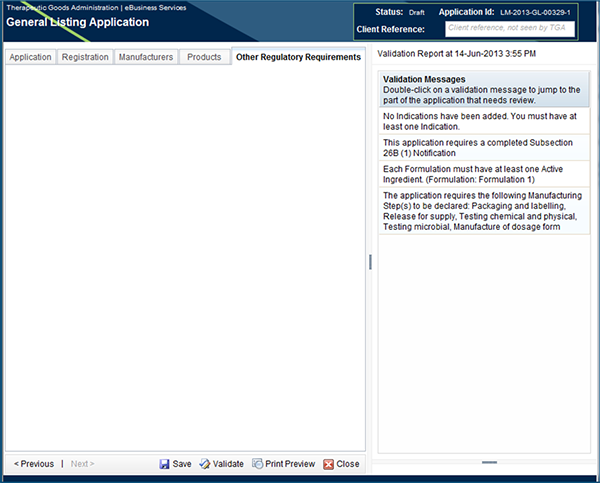600x483 pixels.
Task: Open the Application tab
Action: pos(30,57)
